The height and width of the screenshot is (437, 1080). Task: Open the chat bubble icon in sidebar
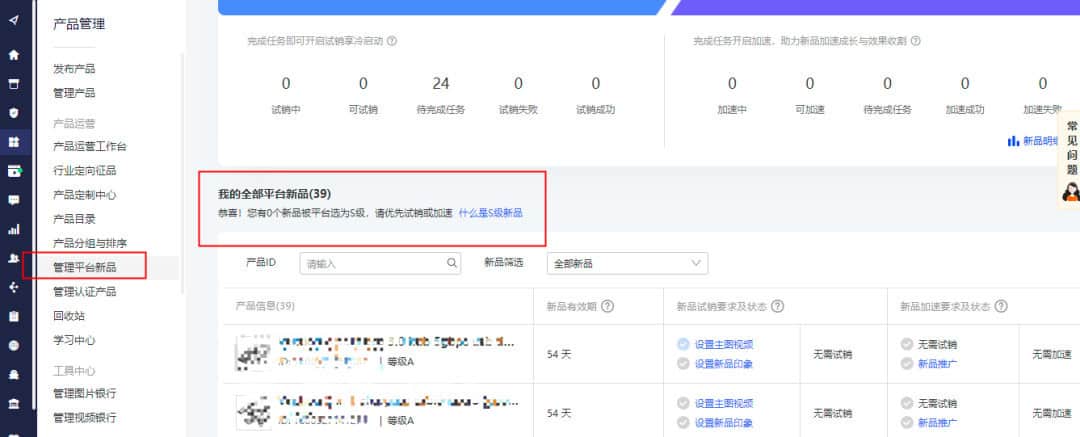(14, 201)
